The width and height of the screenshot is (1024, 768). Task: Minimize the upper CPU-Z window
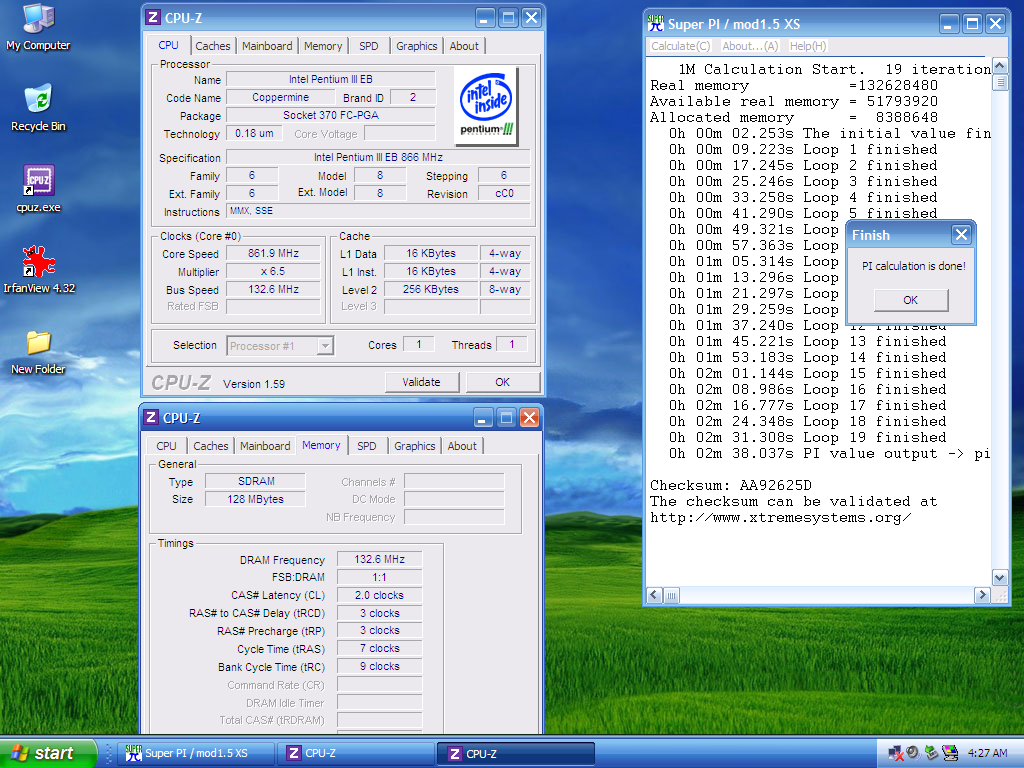point(485,18)
